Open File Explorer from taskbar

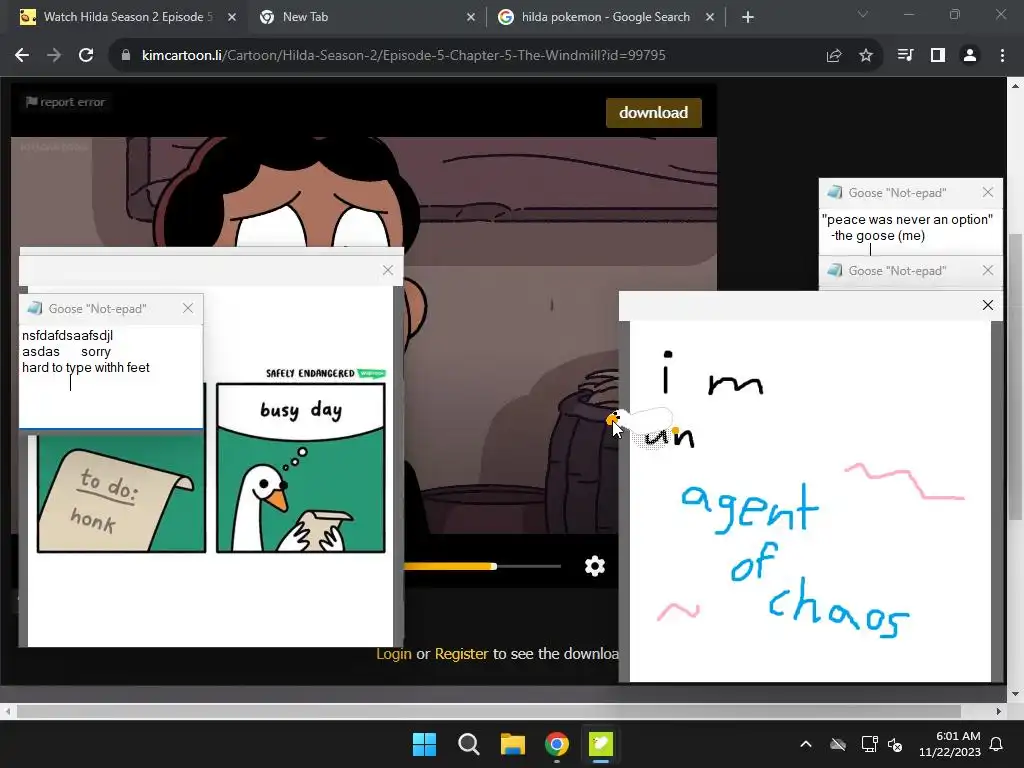click(x=513, y=744)
